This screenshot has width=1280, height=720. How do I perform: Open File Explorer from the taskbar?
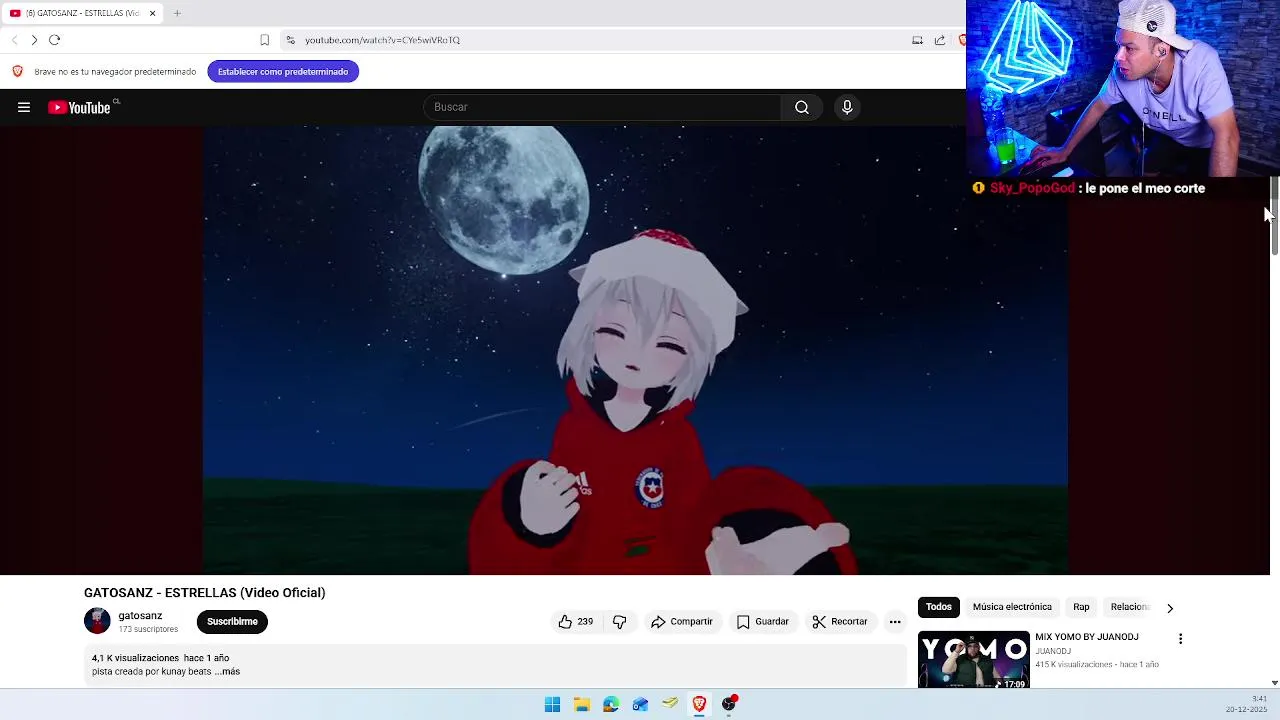click(581, 704)
